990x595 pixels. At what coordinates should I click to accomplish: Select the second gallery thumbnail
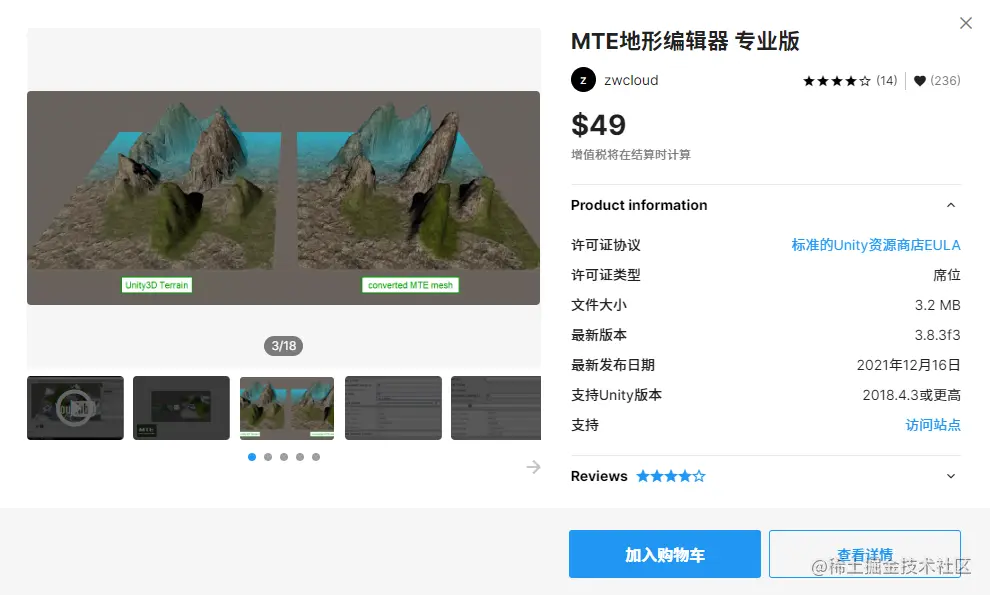181,408
